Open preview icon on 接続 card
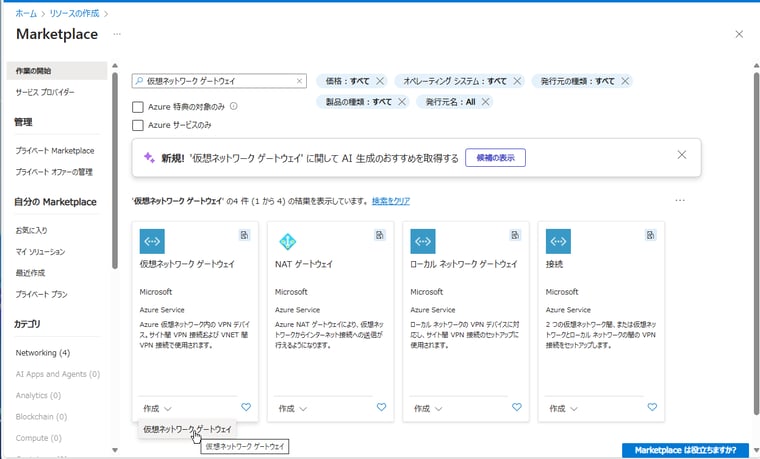 coord(650,235)
